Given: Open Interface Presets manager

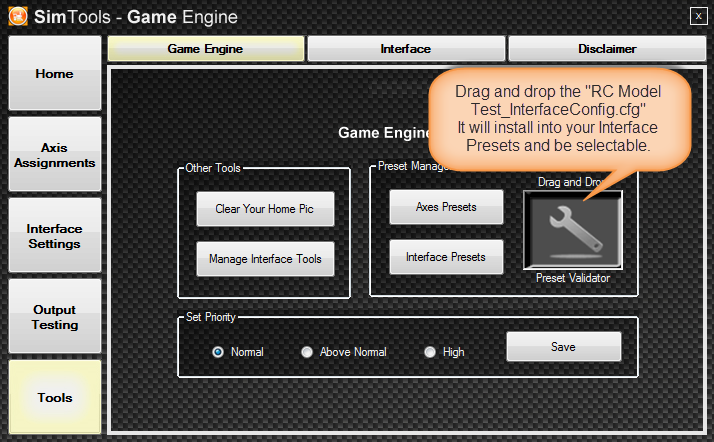Looking at the screenshot, I should 446,257.
